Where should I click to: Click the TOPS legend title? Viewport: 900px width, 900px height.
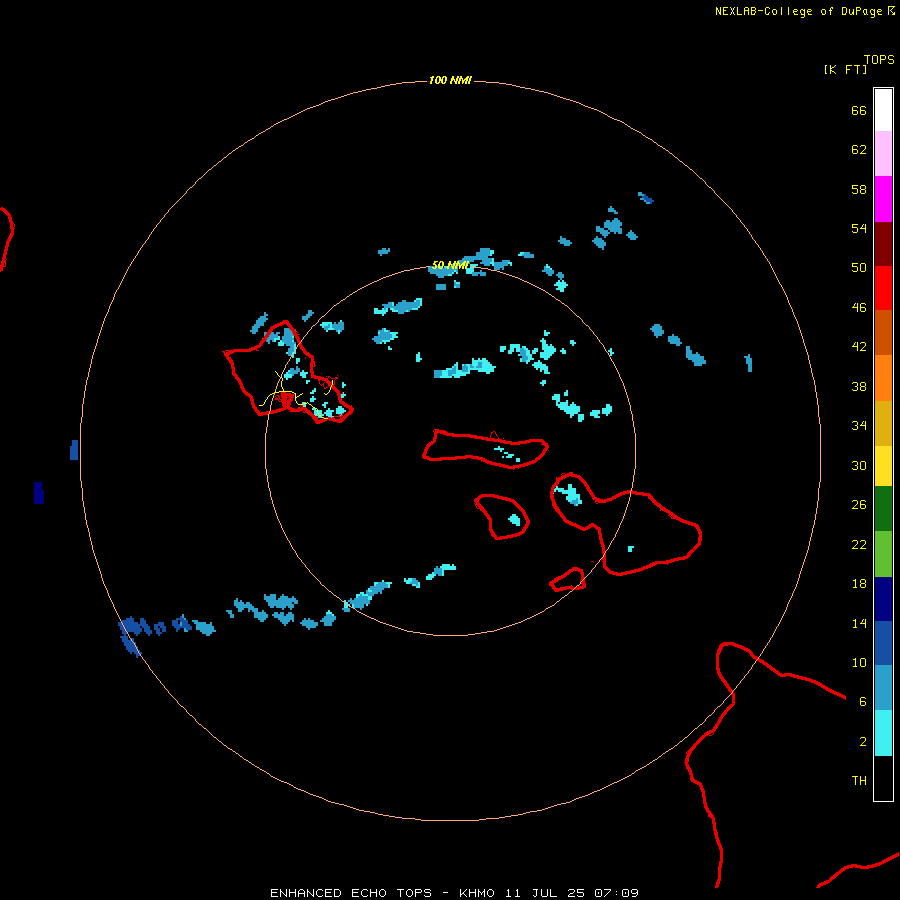point(879,60)
